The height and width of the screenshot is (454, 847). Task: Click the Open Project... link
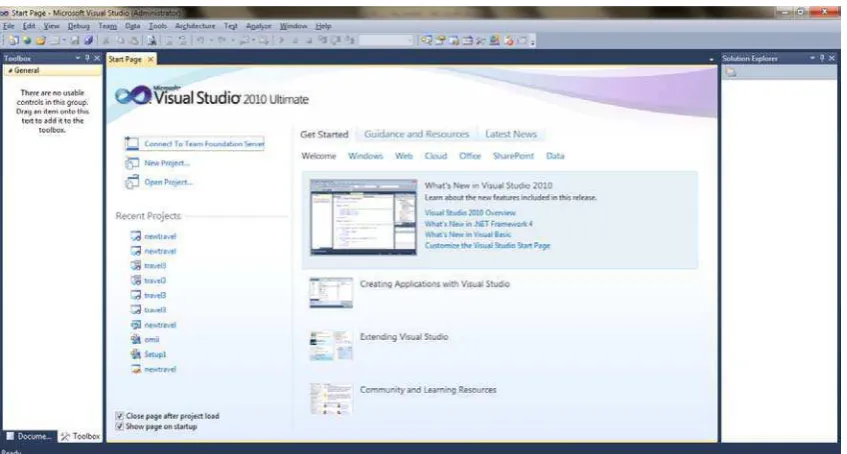click(169, 182)
